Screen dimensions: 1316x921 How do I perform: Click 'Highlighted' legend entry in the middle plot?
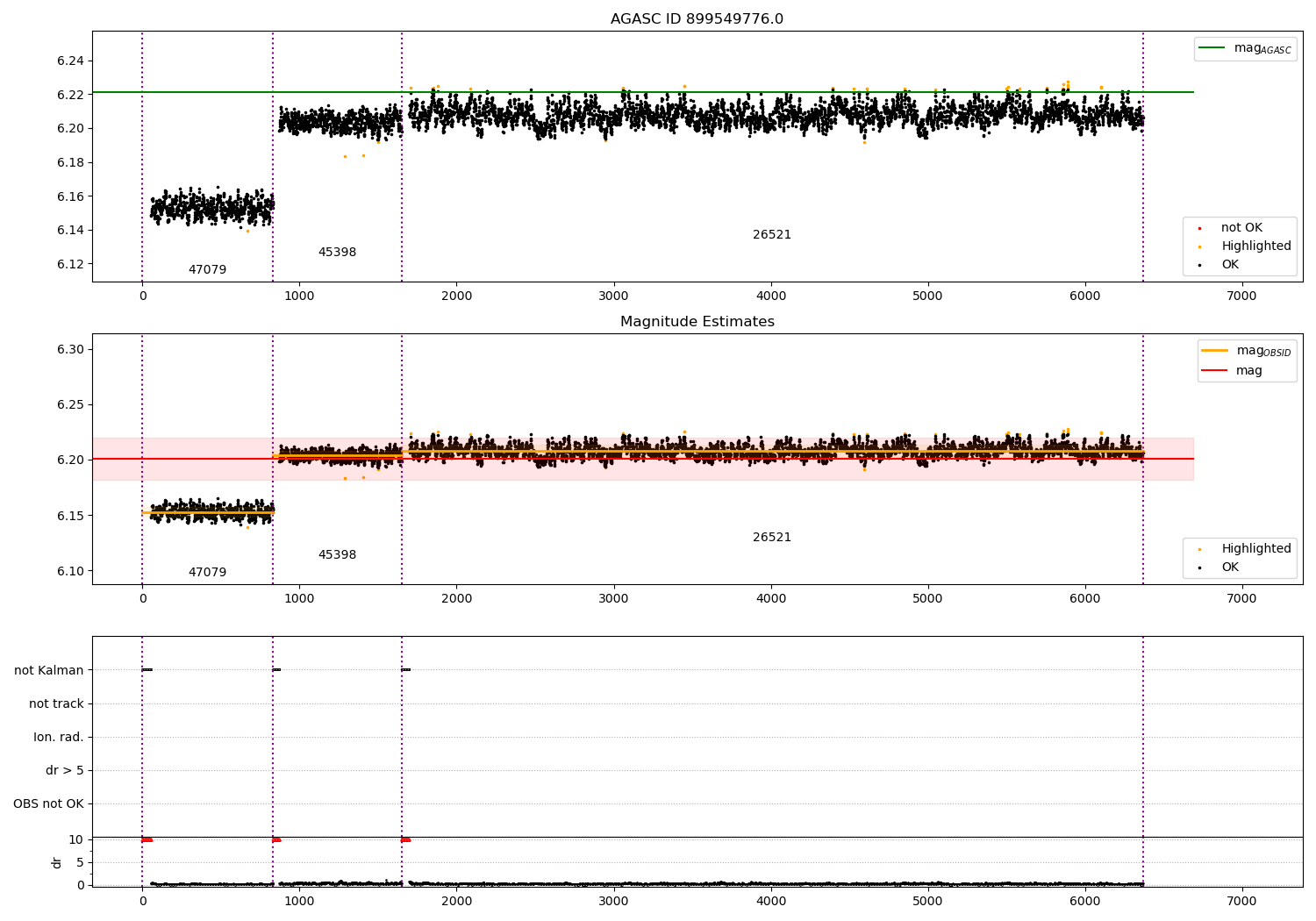[x=1244, y=549]
